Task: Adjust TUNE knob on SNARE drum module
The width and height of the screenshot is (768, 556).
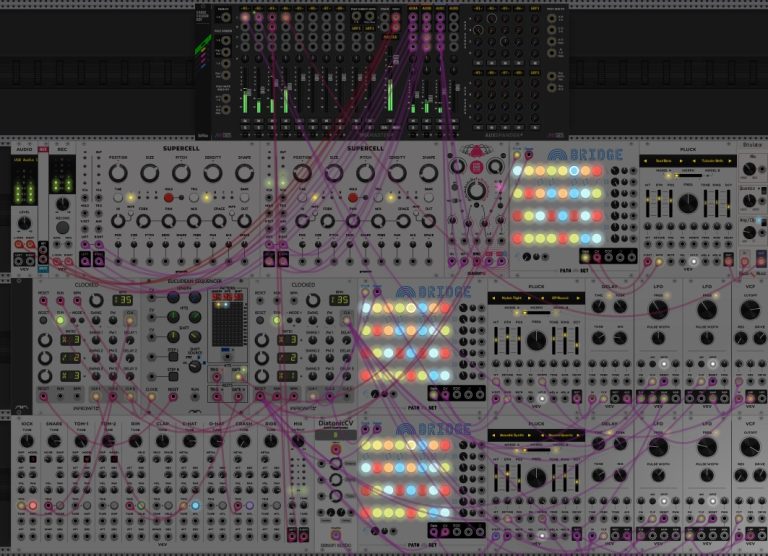Action: [54, 441]
